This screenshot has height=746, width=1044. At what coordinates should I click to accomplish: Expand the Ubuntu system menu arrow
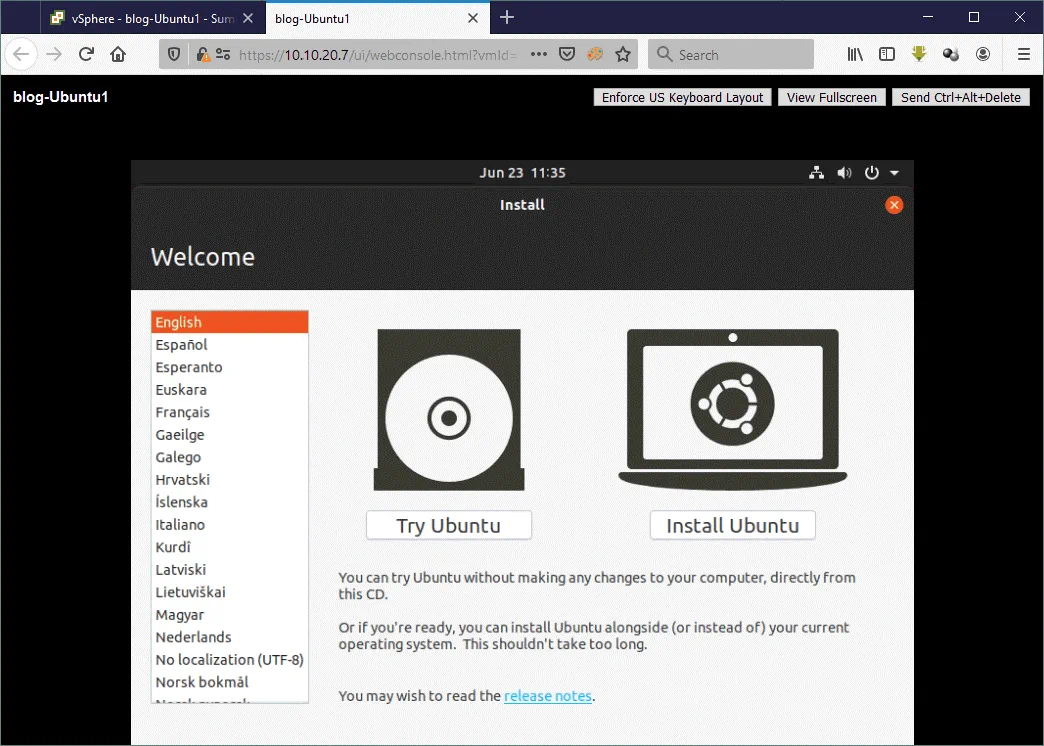click(x=894, y=173)
